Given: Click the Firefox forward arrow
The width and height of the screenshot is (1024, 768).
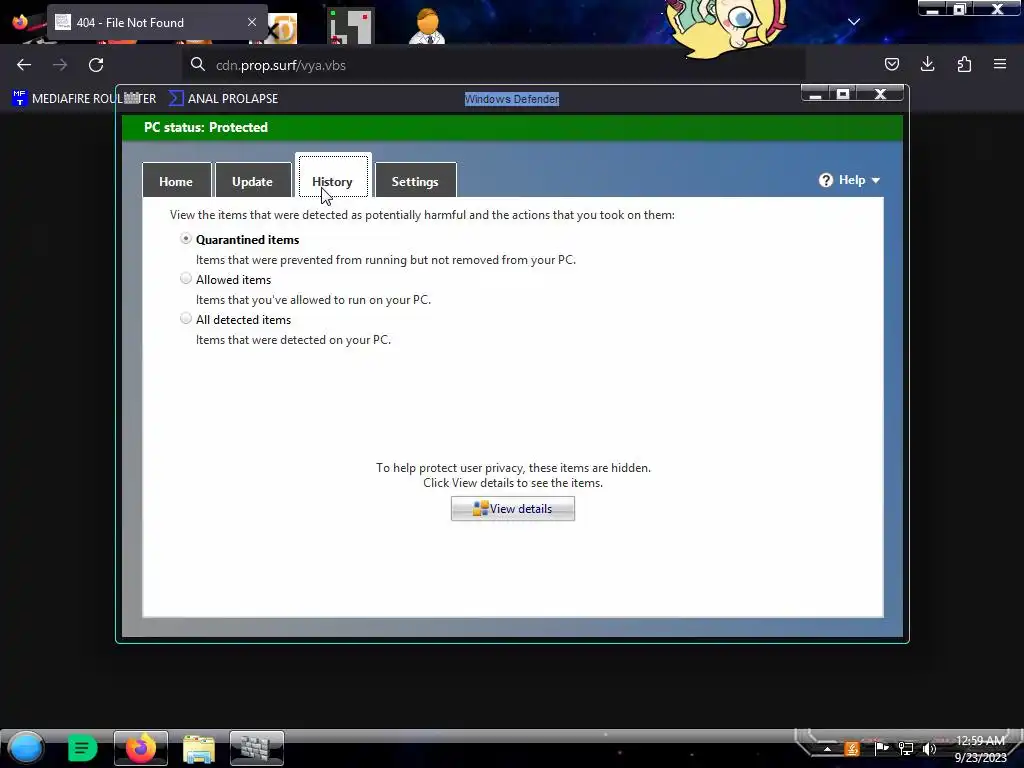Looking at the screenshot, I should coord(60,65).
